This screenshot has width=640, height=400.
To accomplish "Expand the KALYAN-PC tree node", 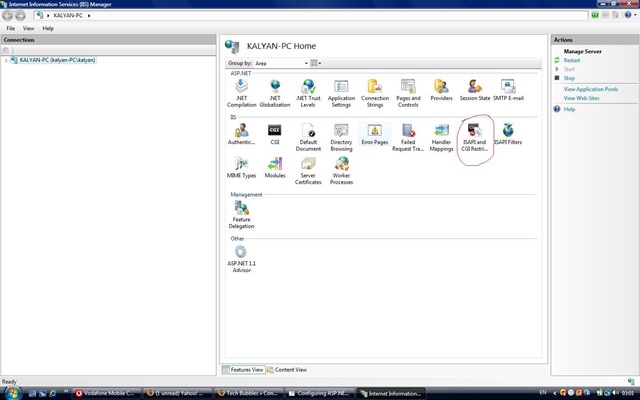I will click(6, 60).
